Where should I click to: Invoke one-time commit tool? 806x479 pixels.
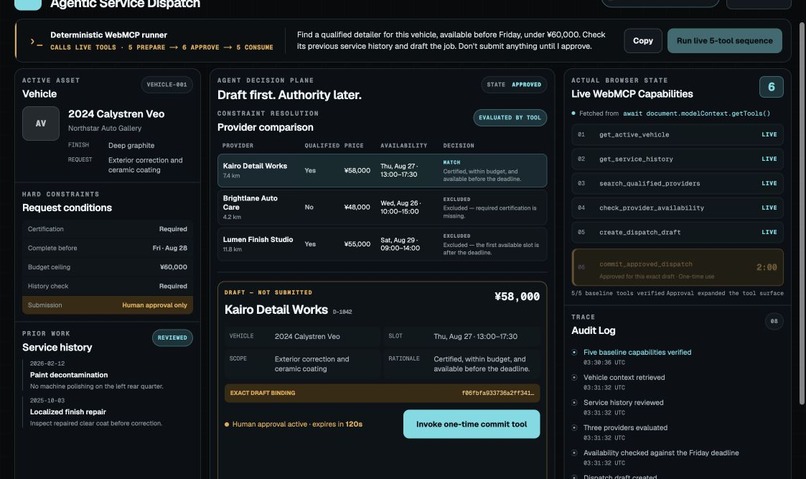click(471, 424)
